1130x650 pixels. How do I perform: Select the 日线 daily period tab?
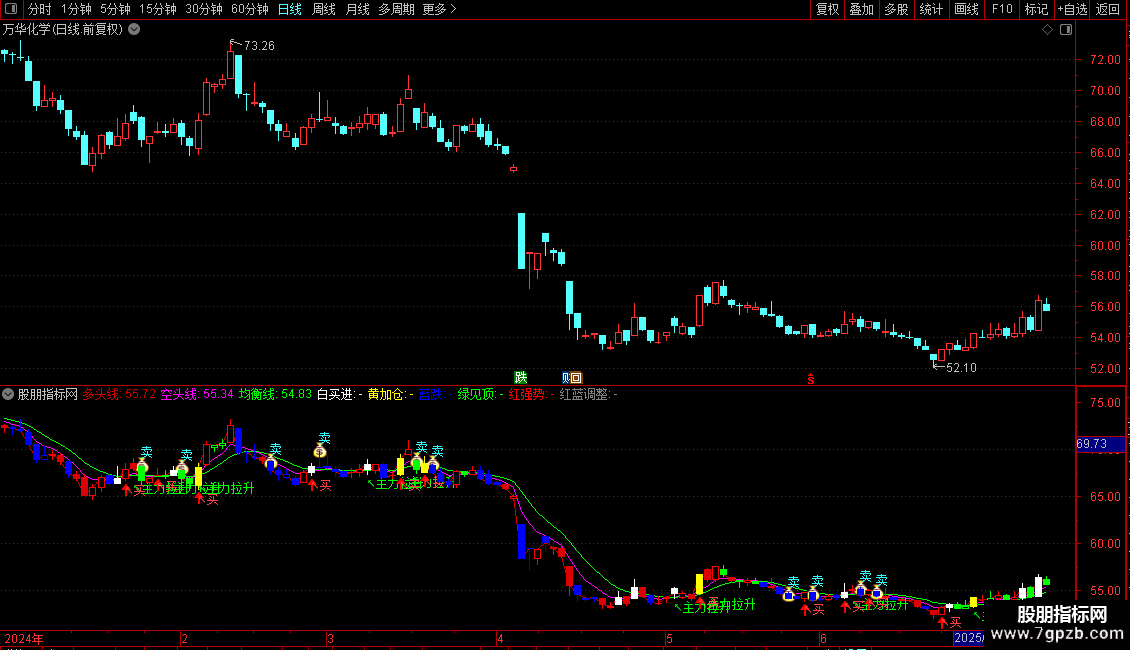290,9
